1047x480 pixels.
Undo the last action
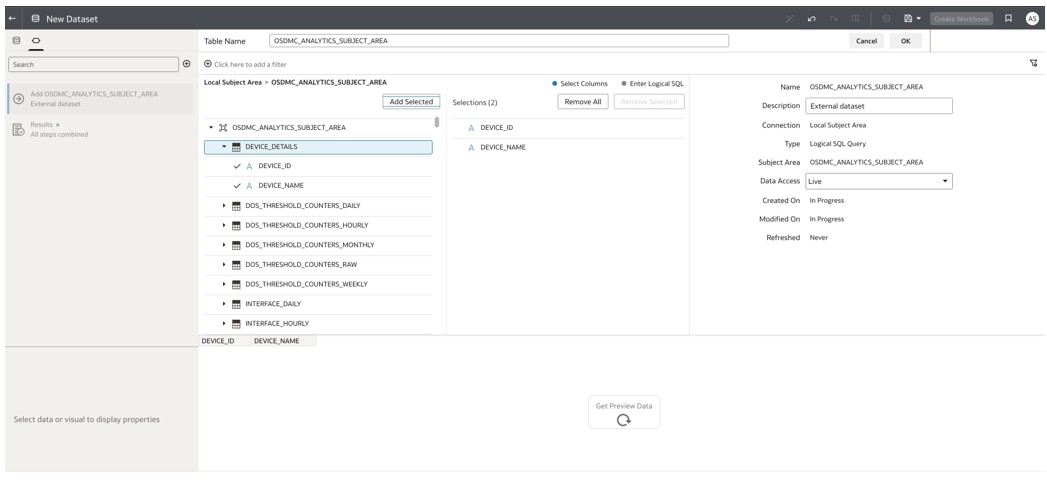click(x=811, y=19)
